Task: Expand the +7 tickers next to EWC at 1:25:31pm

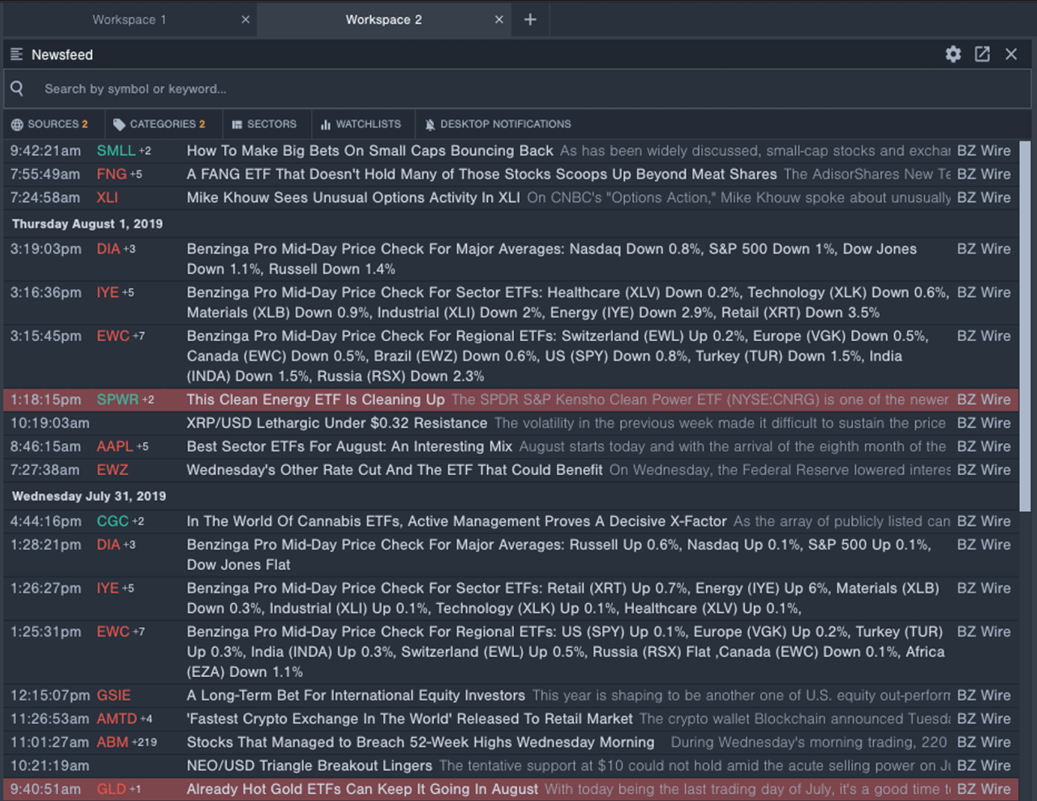Action: 139,632
